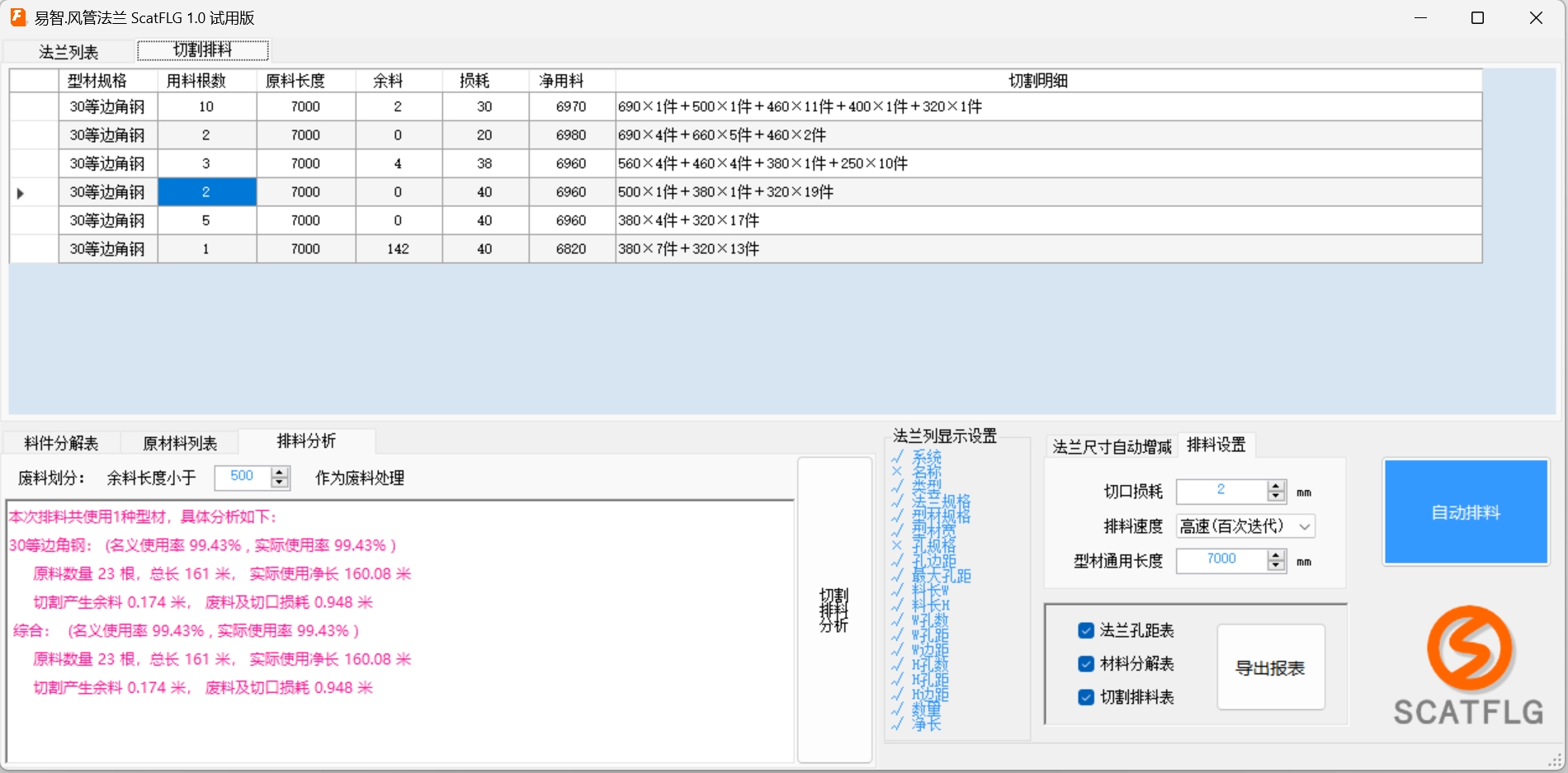This screenshot has width=1568, height=773.
Task: Decrease 型材通用长度 with the down arrow
Action: click(x=1277, y=566)
